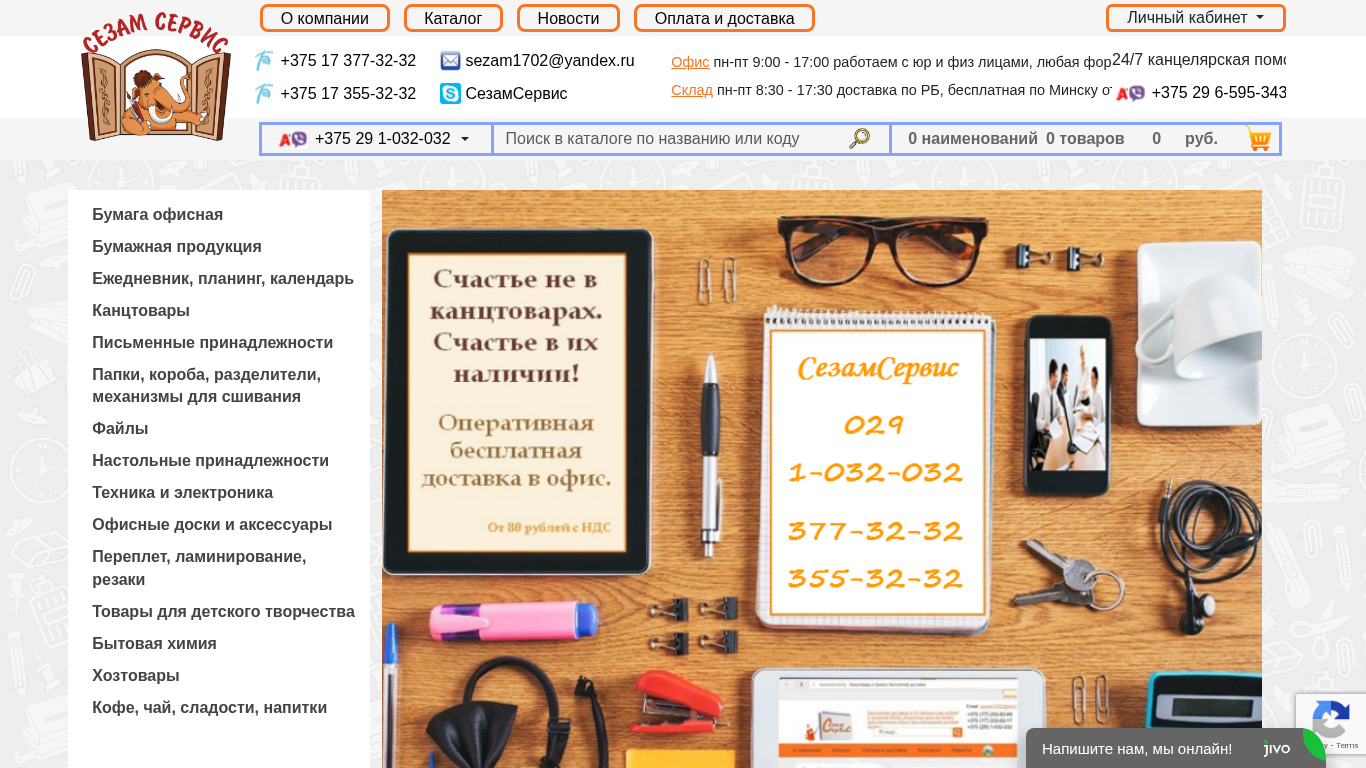Click the phone icon beside +375 17 377-32-32
The image size is (1366, 768).
(264, 61)
